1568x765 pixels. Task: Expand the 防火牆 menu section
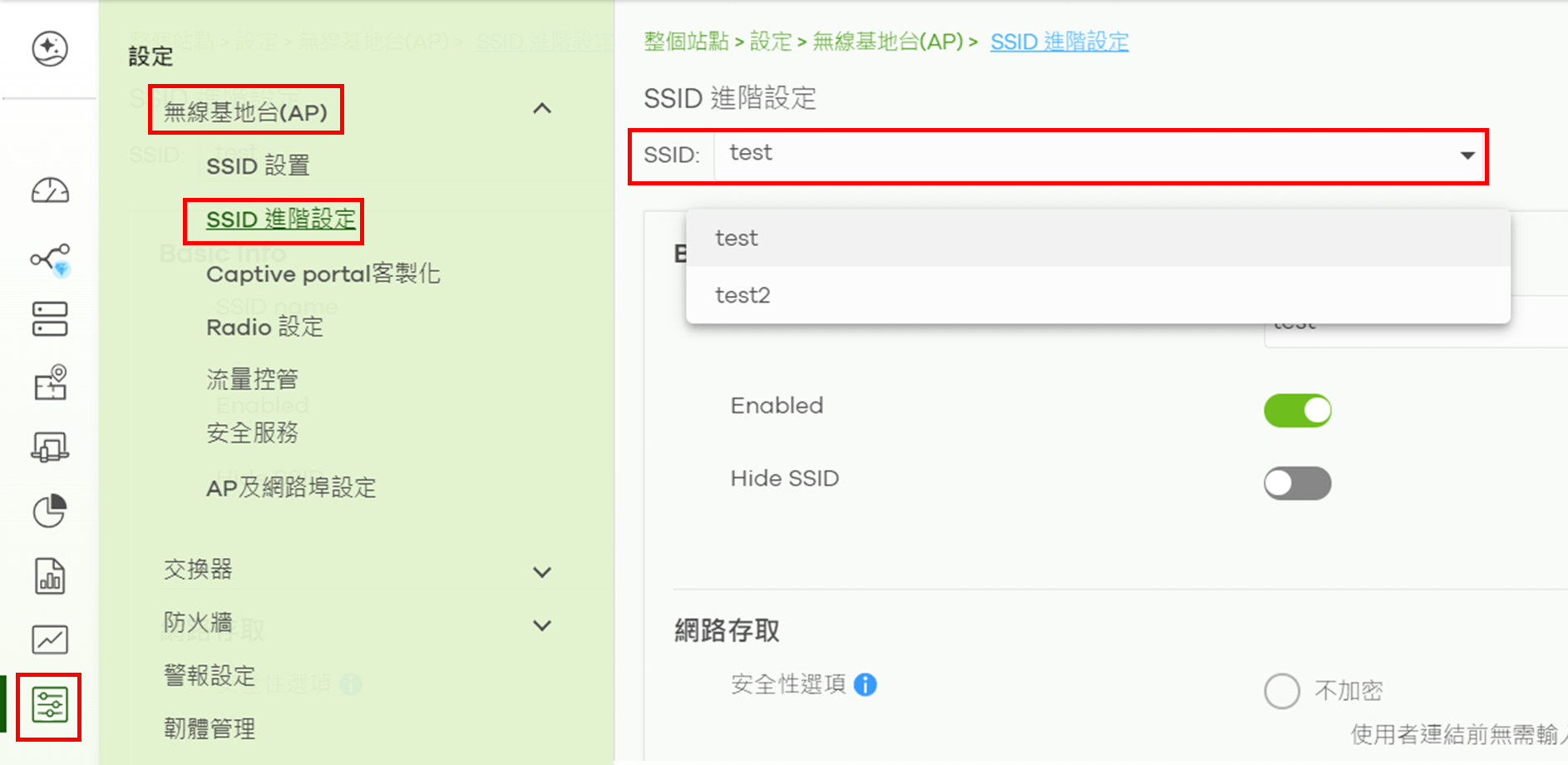(542, 625)
